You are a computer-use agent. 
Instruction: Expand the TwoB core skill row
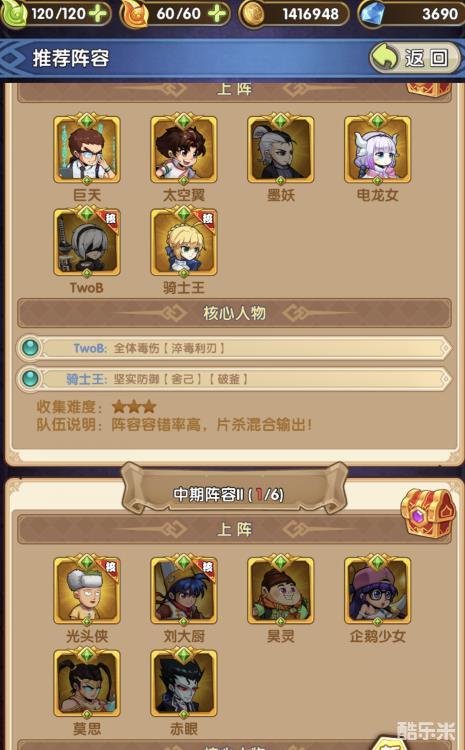234,348
